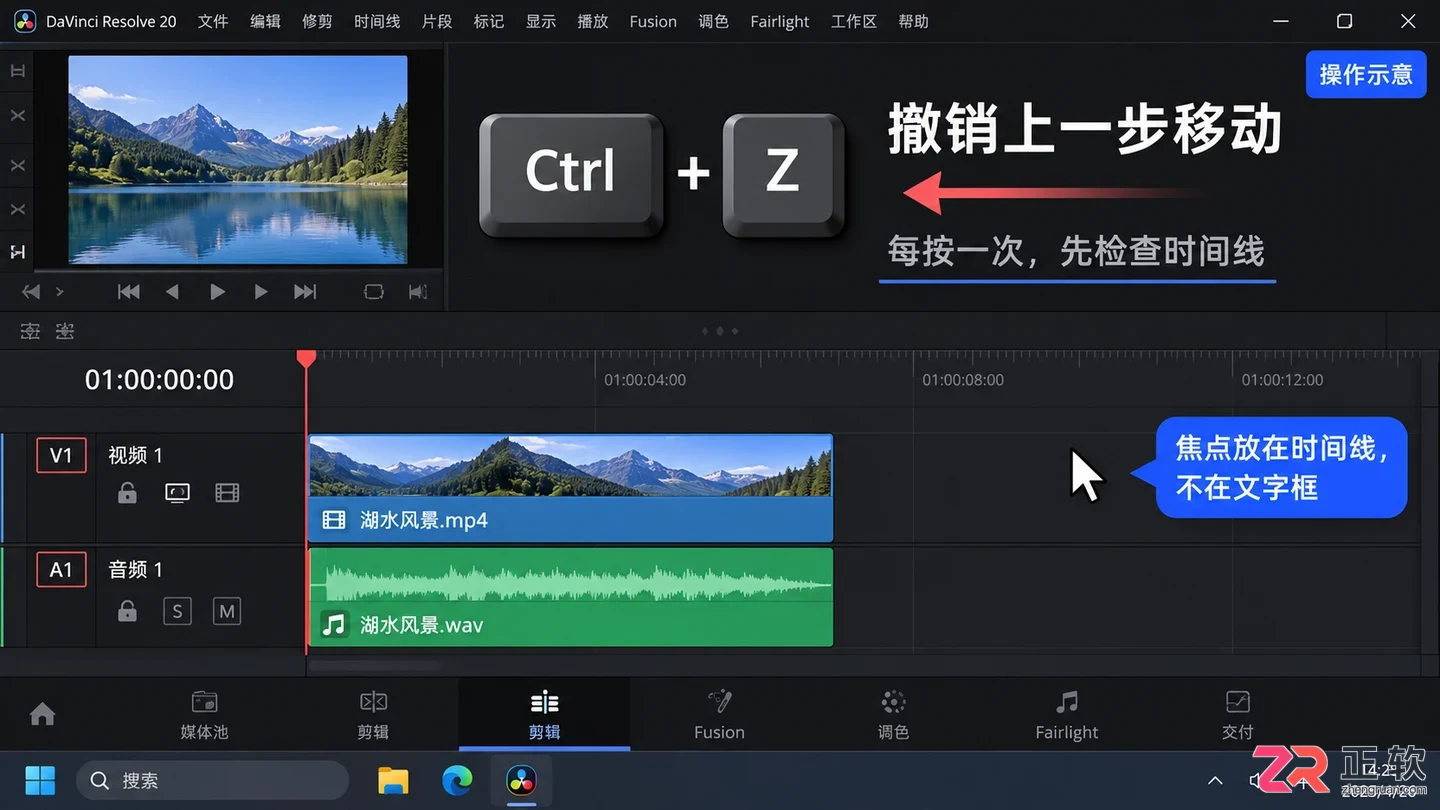Open the Fusion page from the bottom bar
The image size is (1440, 810).
pos(719,715)
